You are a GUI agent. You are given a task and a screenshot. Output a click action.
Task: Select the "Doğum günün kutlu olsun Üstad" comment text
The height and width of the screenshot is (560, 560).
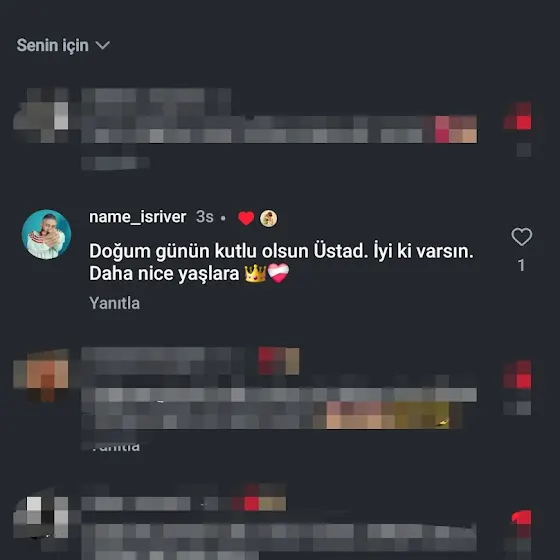coord(281,262)
